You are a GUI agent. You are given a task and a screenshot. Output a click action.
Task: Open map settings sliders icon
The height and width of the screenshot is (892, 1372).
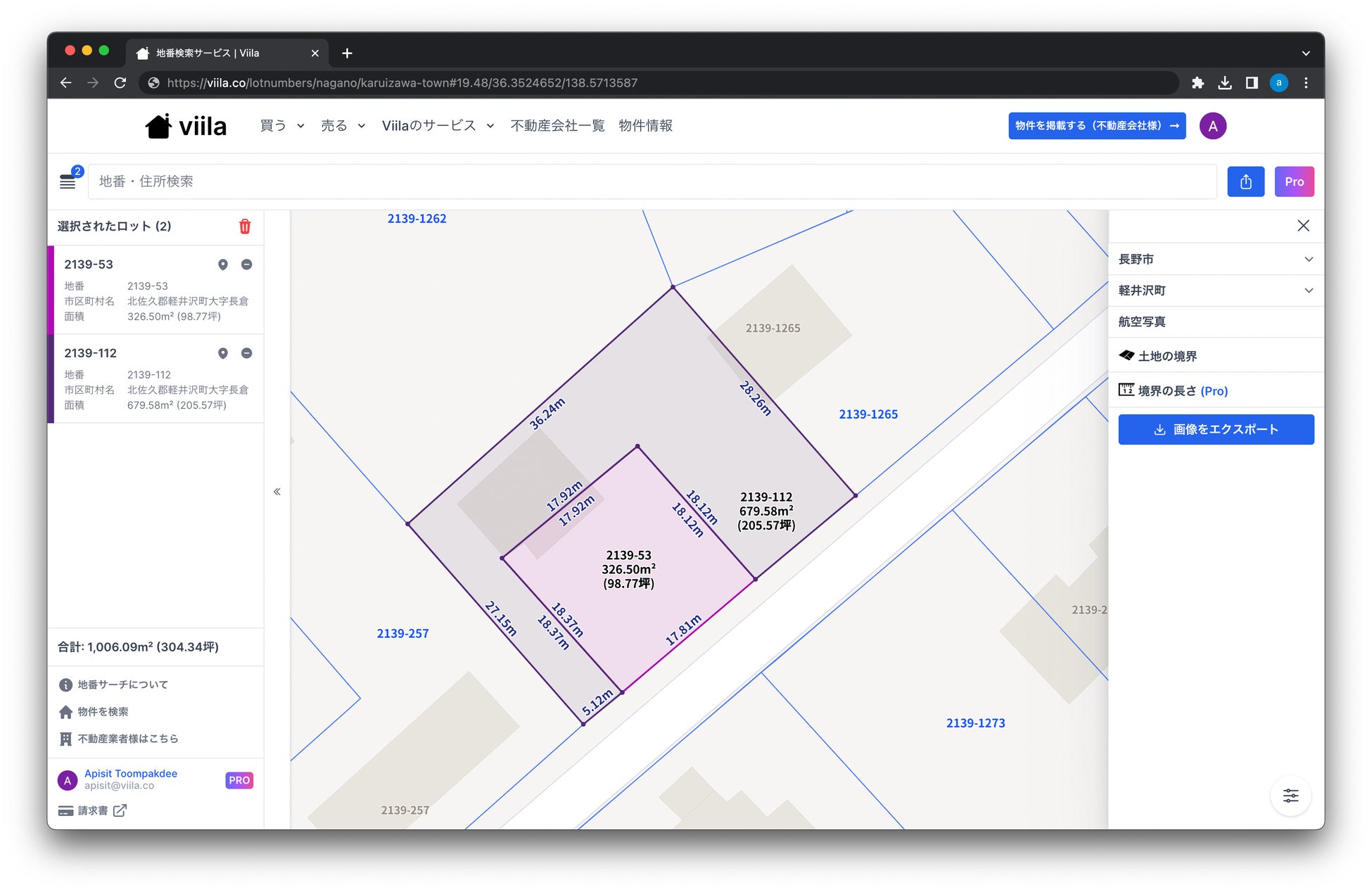click(x=1290, y=796)
